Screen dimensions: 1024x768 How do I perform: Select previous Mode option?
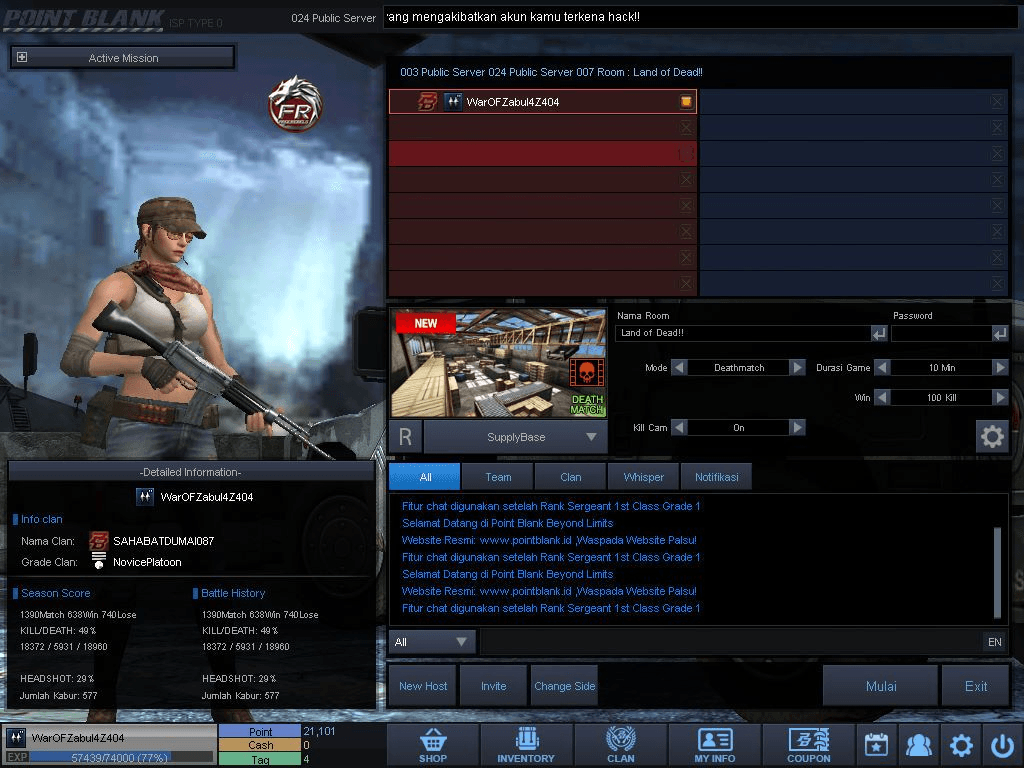[679, 368]
